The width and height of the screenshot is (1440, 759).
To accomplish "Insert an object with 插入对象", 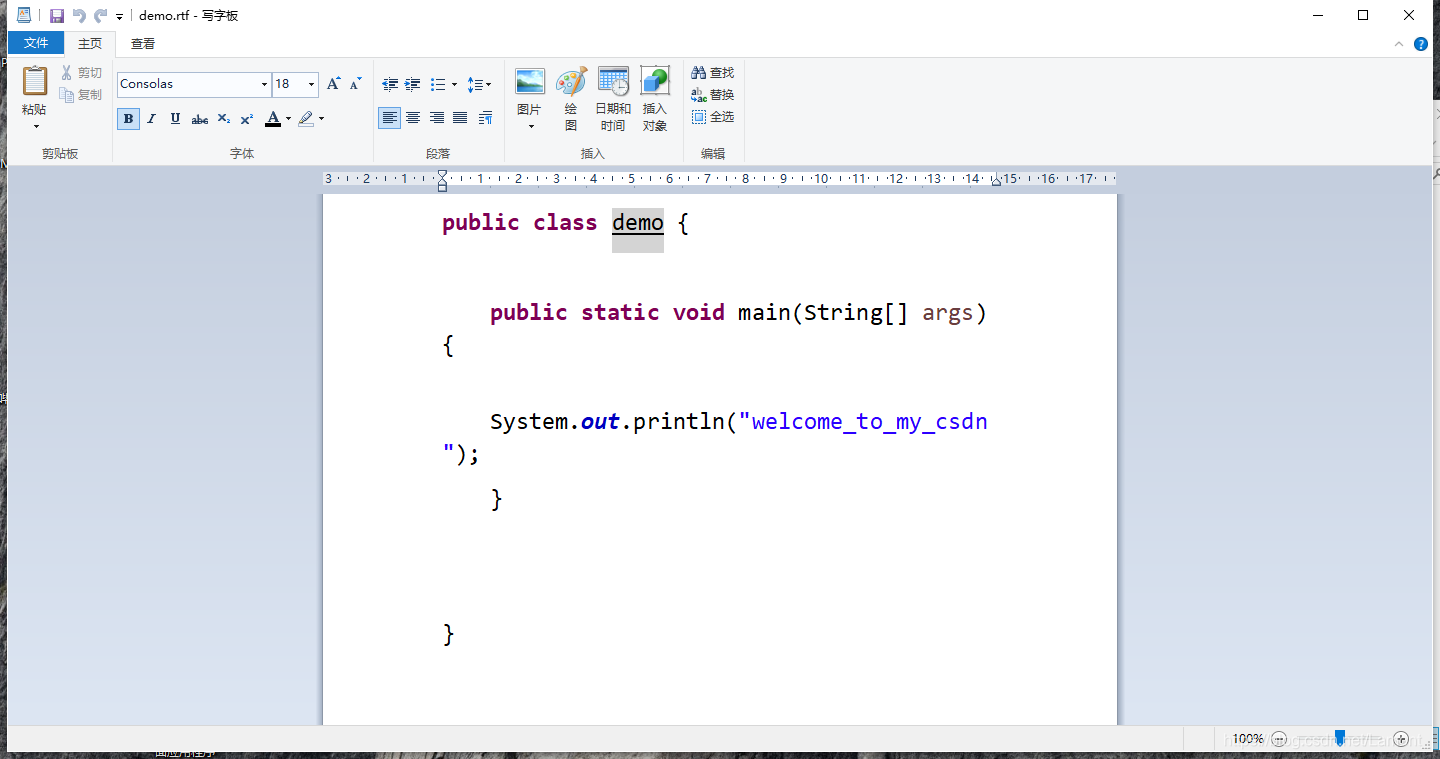I will click(655, 99).
